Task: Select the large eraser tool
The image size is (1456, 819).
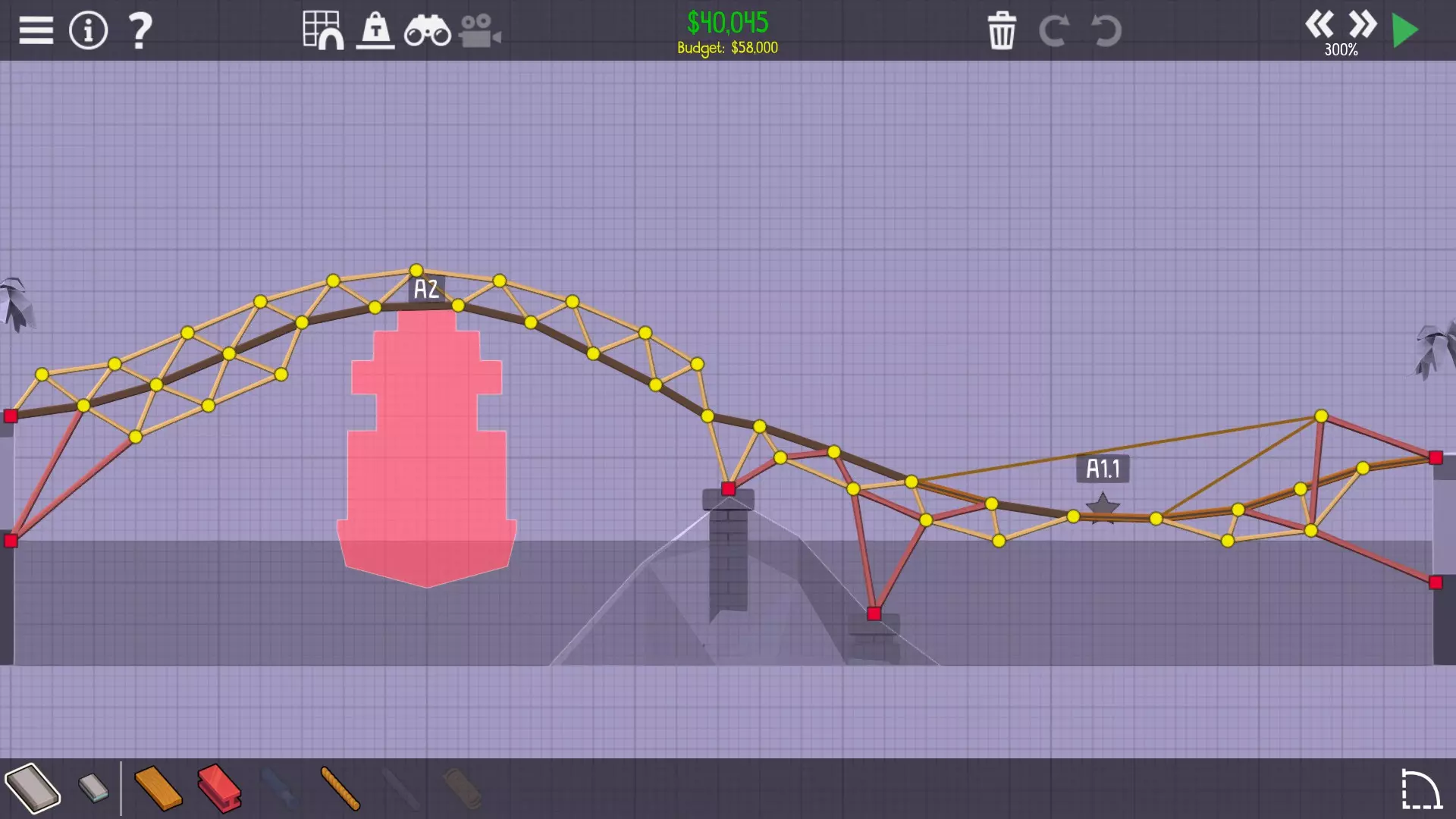Action: tap(33, 789)
